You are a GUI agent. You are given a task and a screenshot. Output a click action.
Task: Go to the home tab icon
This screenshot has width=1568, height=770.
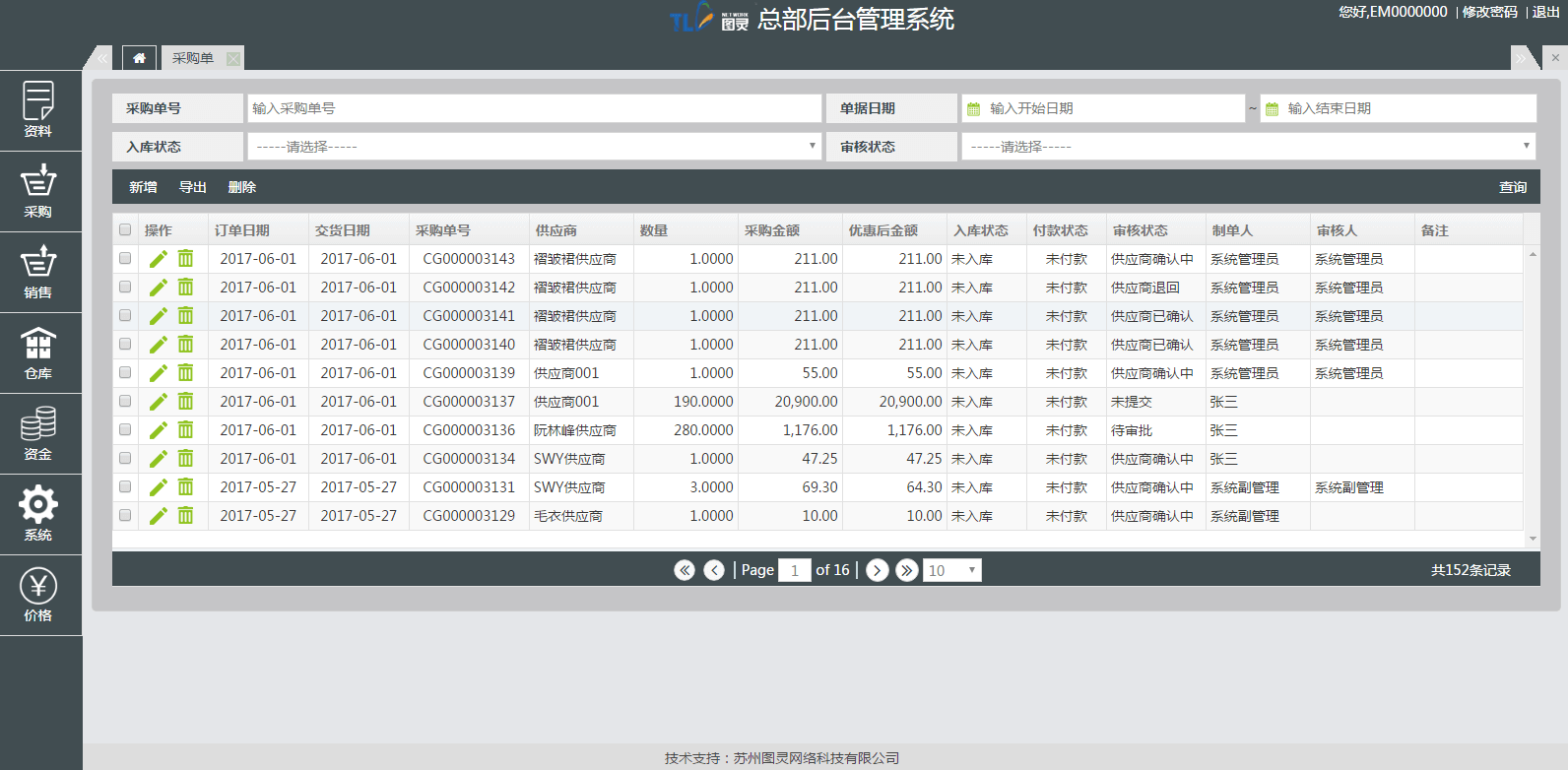coord(139,58)
